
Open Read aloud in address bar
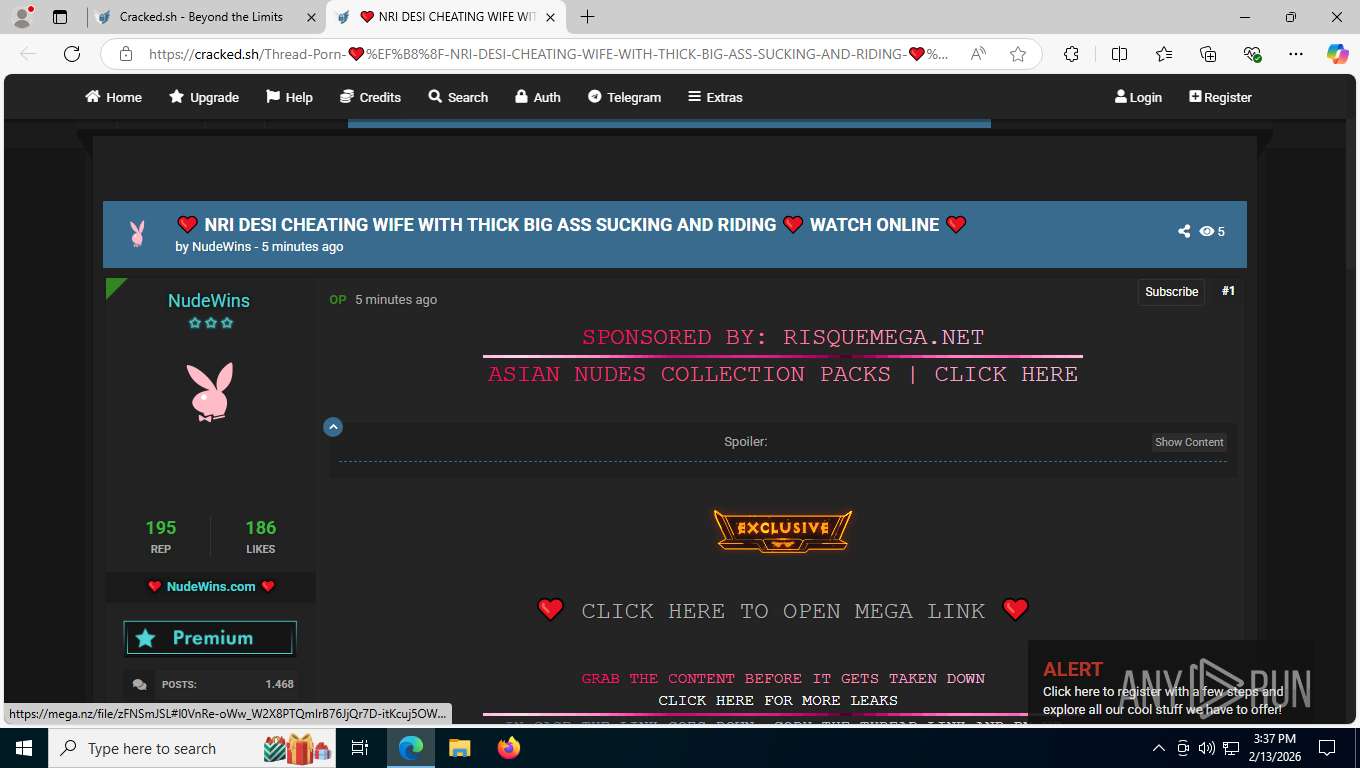[x=979, y=54]
